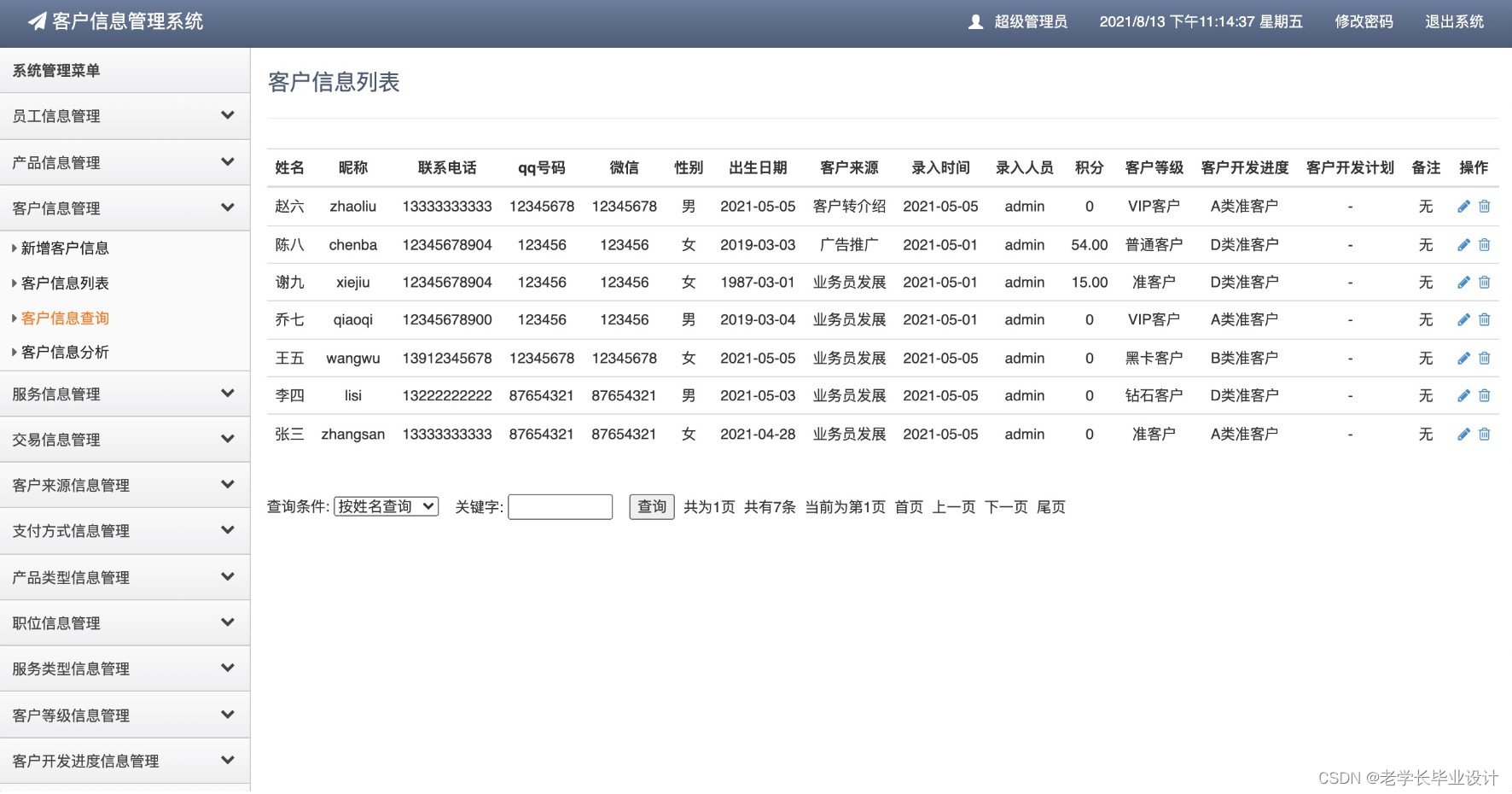The height and width of the screenshot is (794, 1512).
Task: Open 客户信息列表 submenu item
Action: [x=65, y=283]
